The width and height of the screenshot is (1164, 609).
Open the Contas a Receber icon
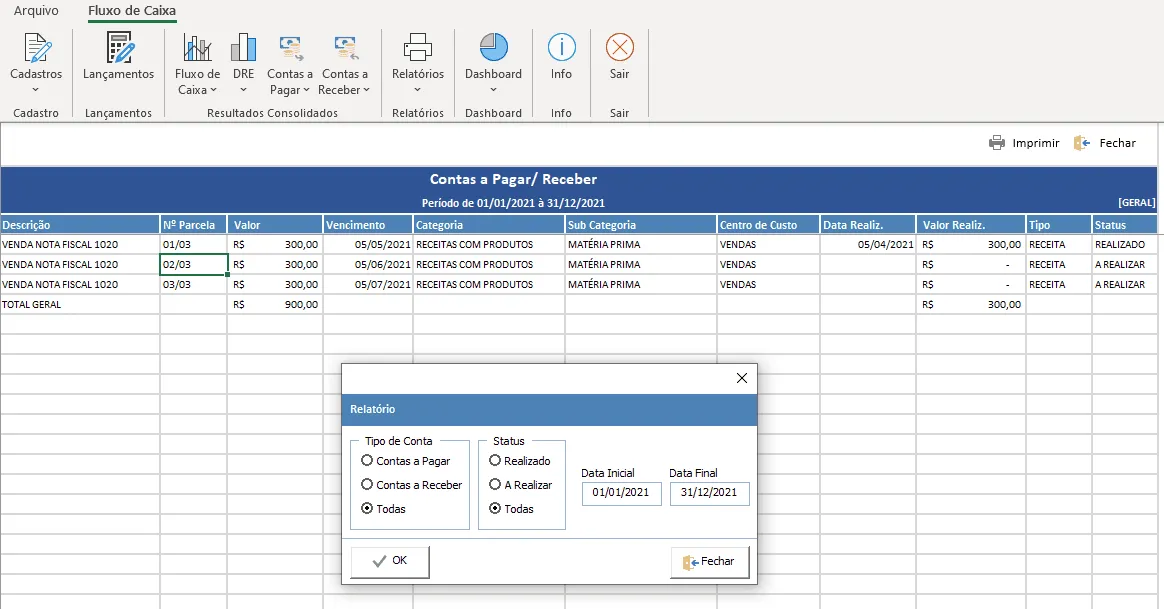point(345,48)
